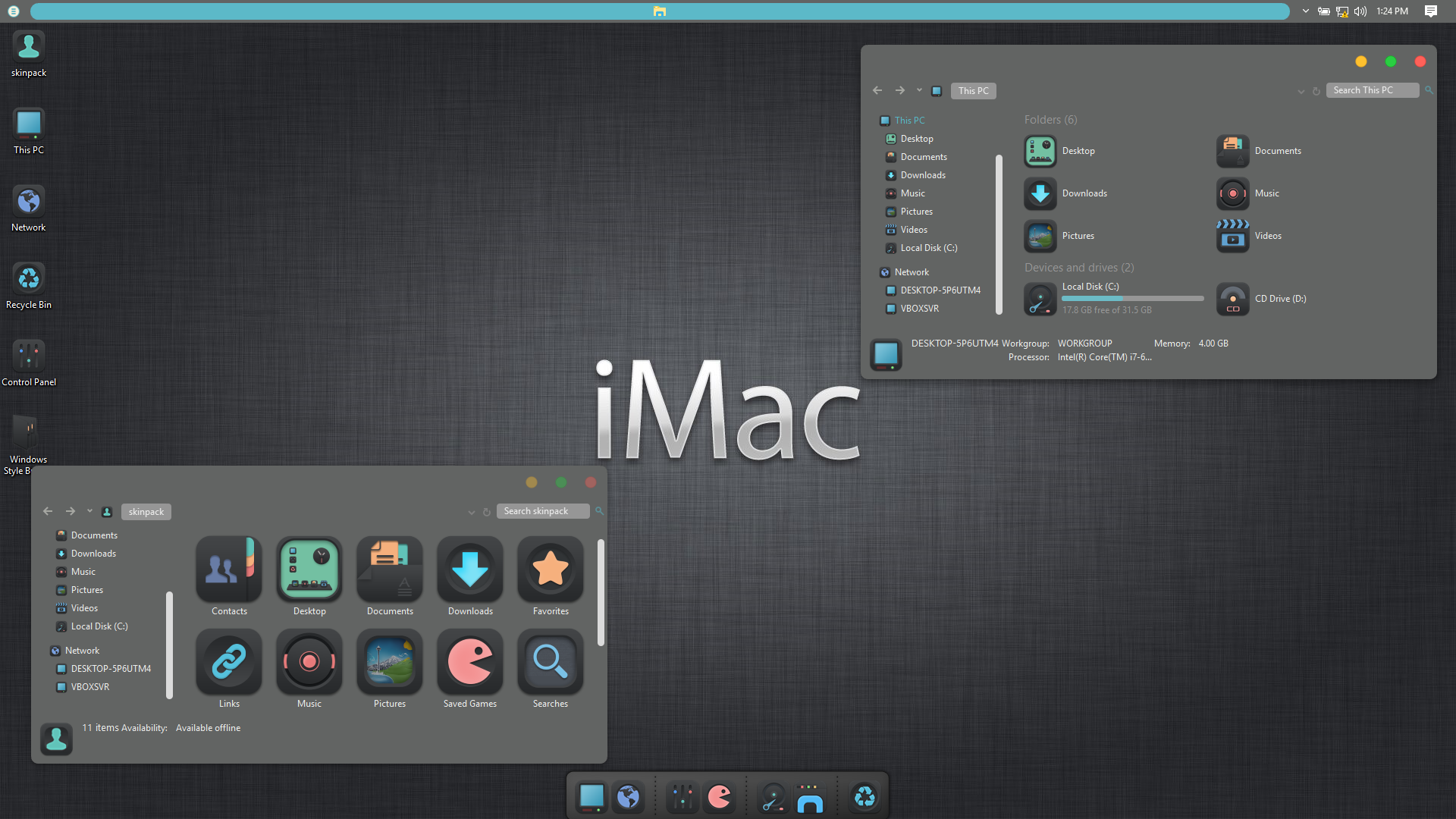Open the Control Panel desktop icon
This screenshot has width=1456, height=819.
(29, 356)
